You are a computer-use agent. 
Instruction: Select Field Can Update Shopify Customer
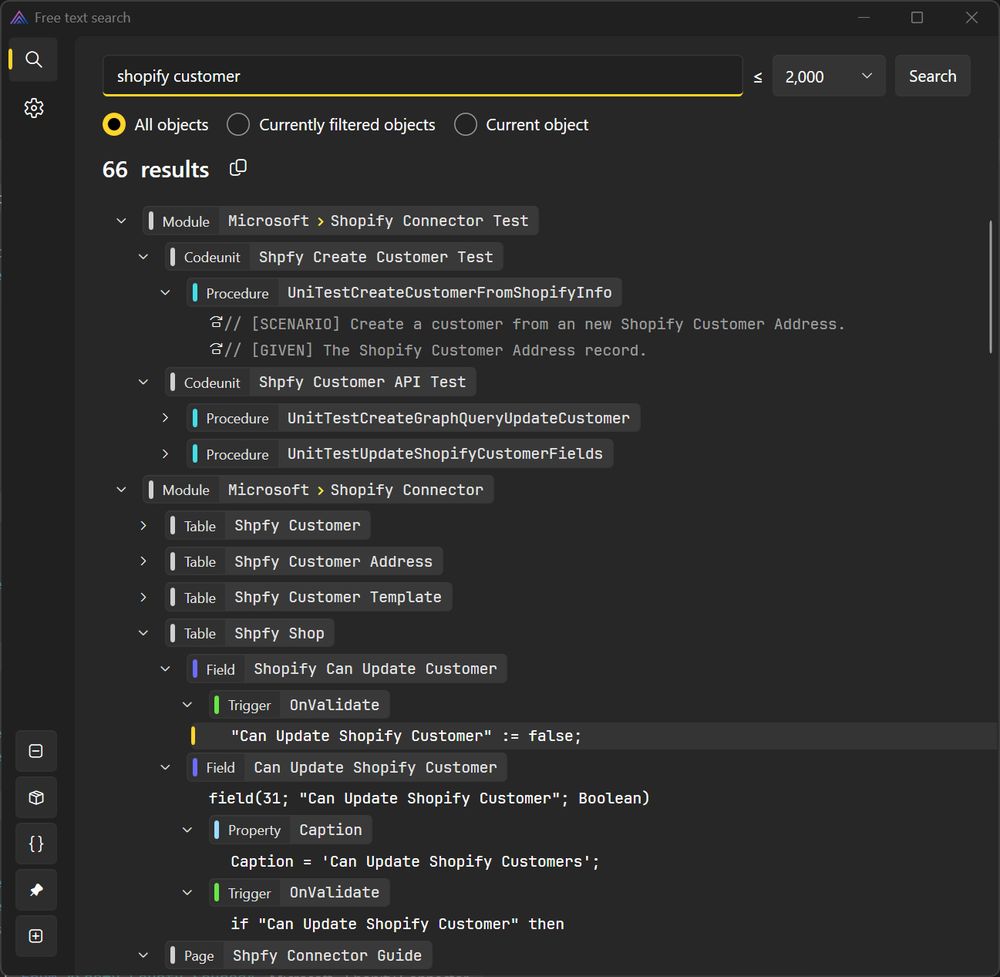(346, 767)
